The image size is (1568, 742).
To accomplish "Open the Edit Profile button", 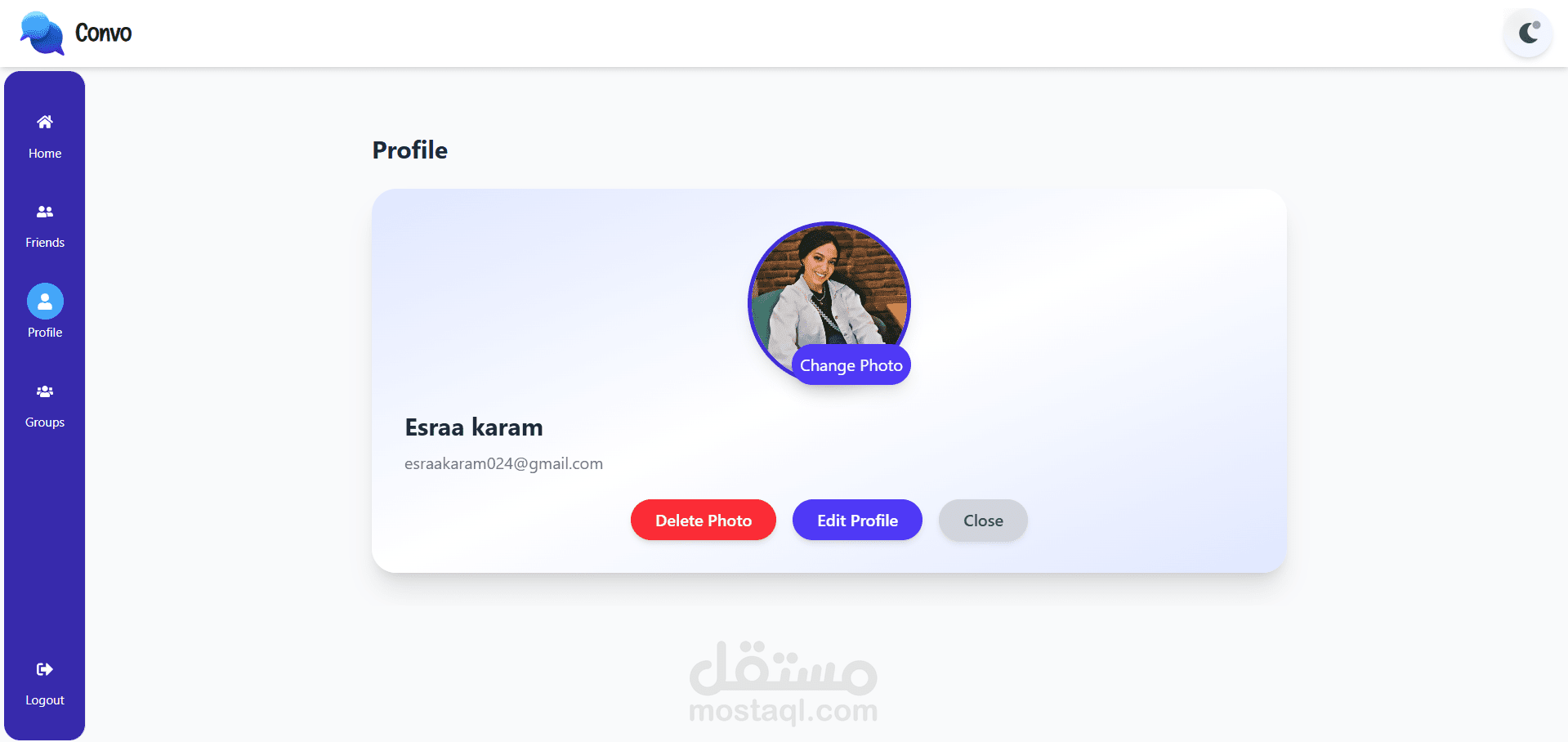I will 857,521.
